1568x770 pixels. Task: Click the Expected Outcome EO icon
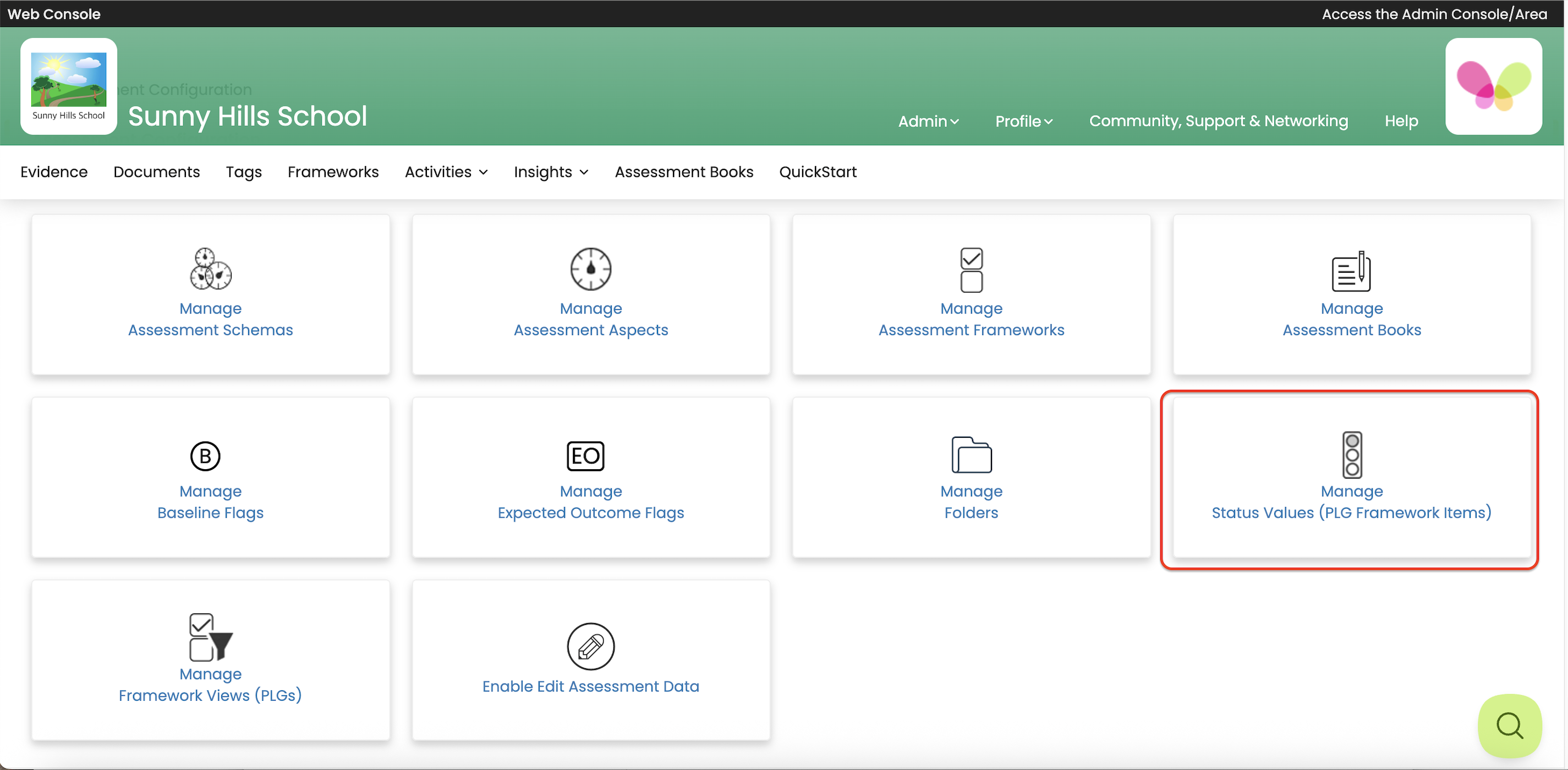click(585, 456)
